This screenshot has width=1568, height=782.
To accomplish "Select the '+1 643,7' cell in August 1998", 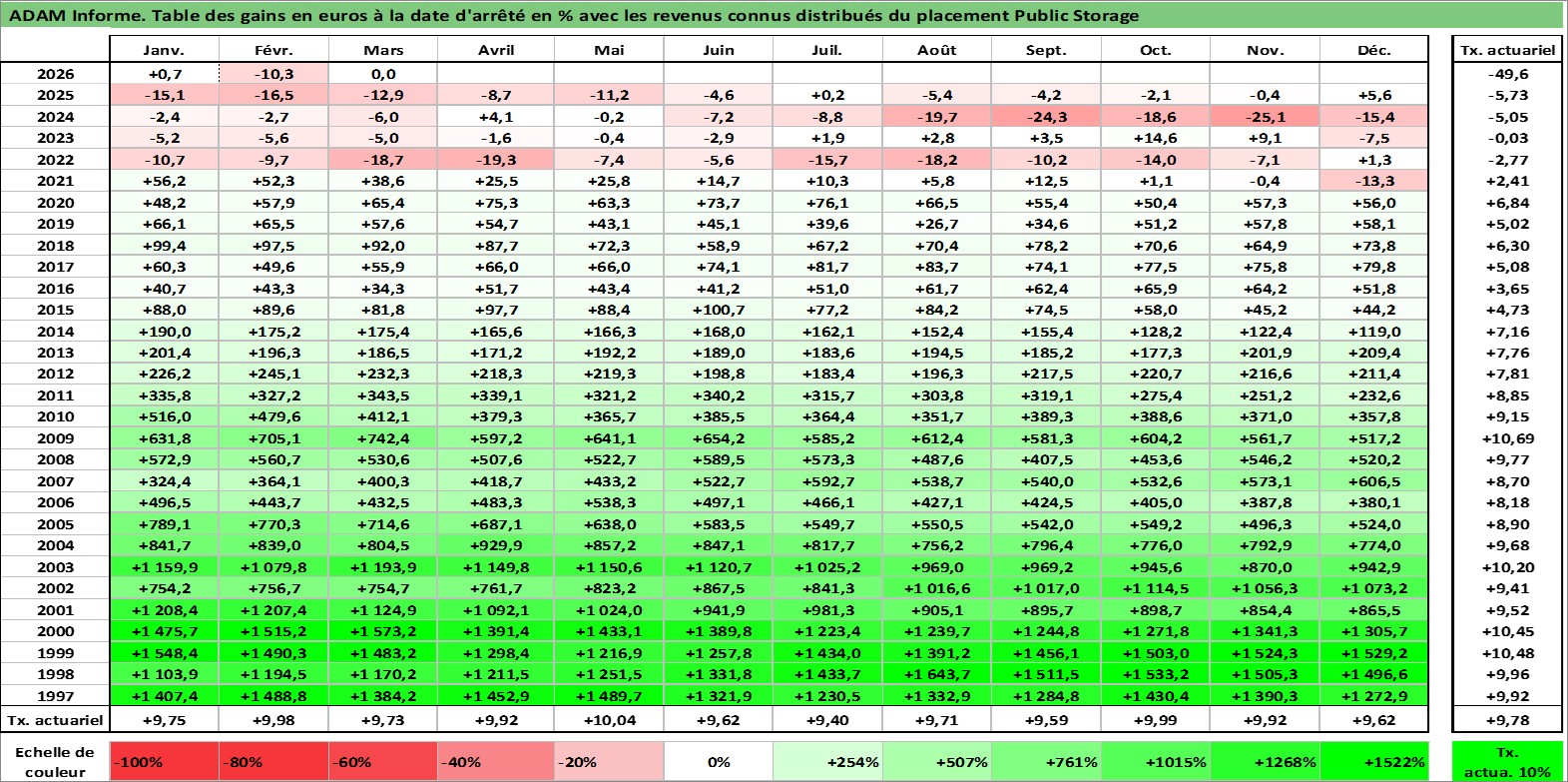I will [x=937, y=674].
